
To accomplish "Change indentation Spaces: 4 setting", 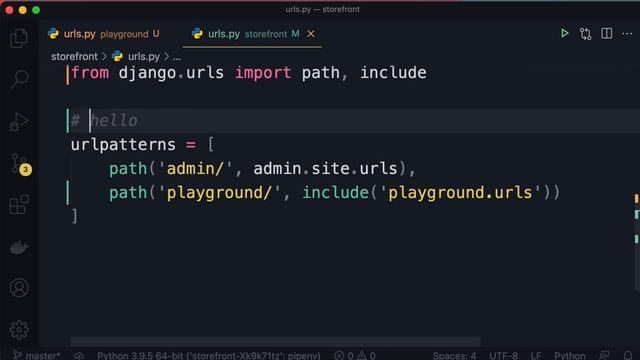I will point(454,356).
